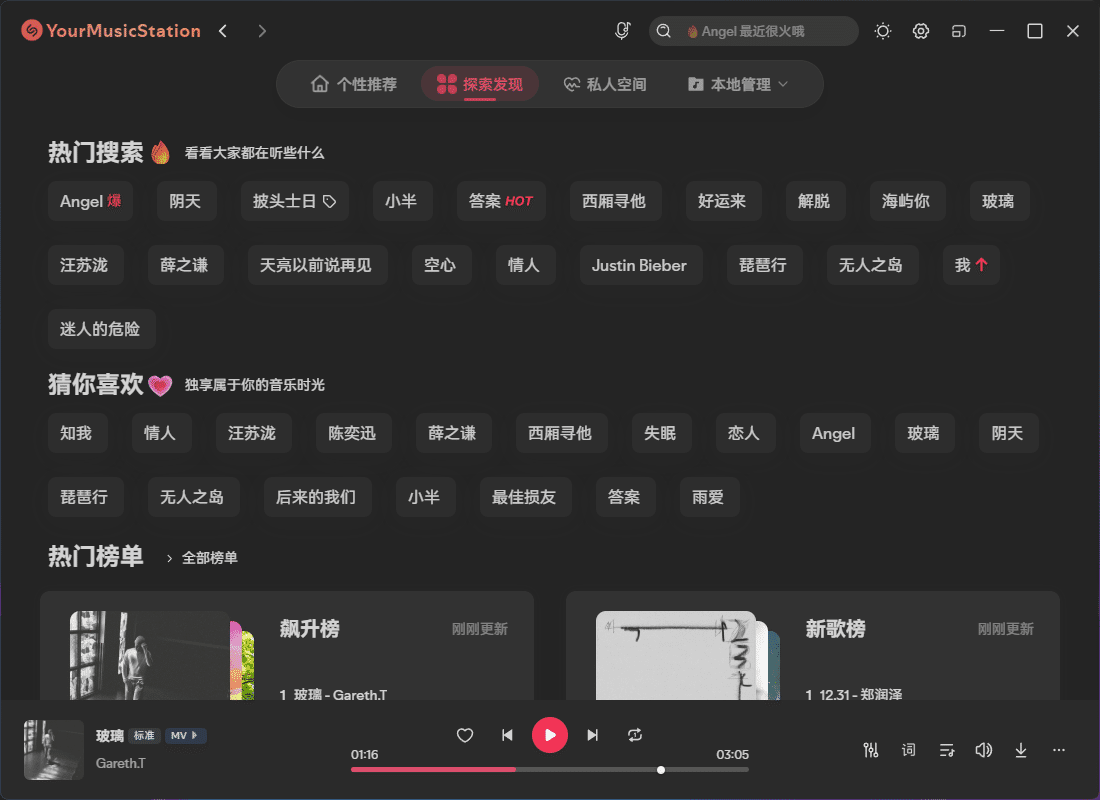Toggle the repeat play mode

pos(635,735)
